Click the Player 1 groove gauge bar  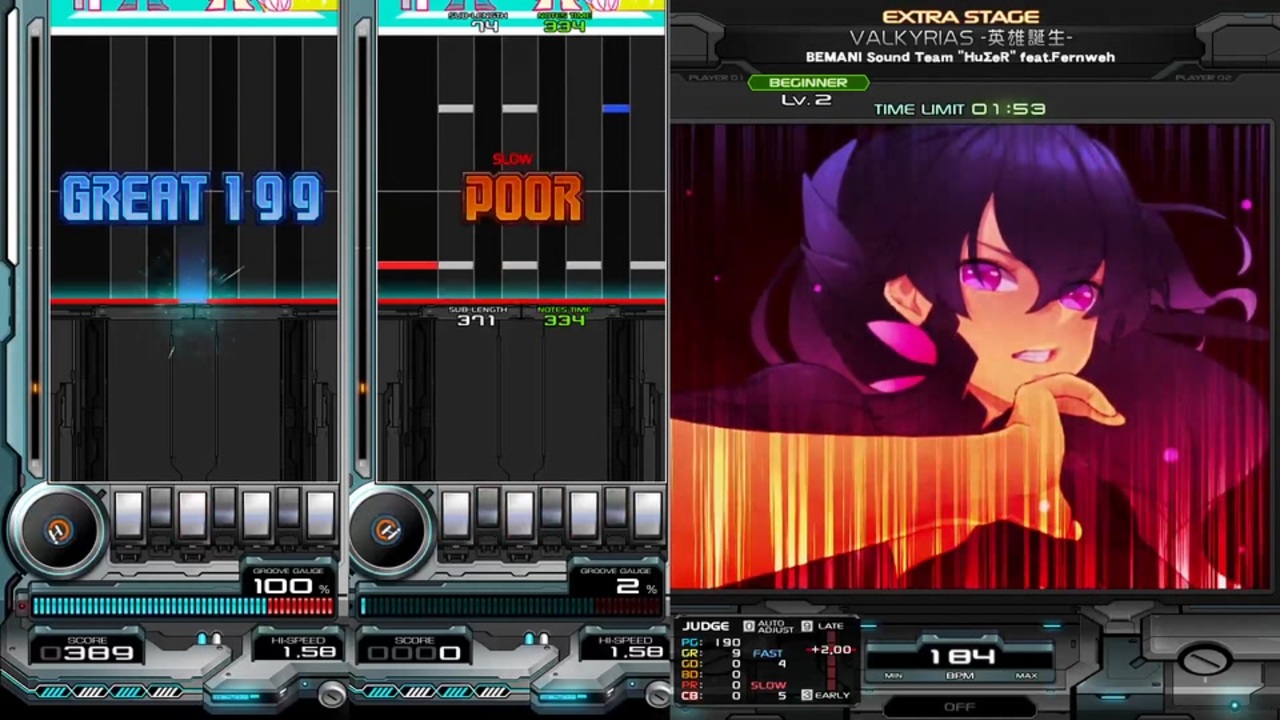click(183, 606)
